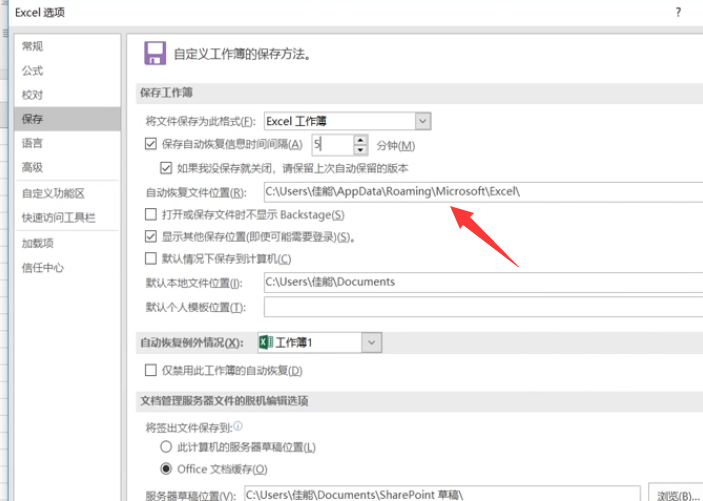Open the 校对 options category
This screenshot has height=501, width=703.
tap(32, 95)
